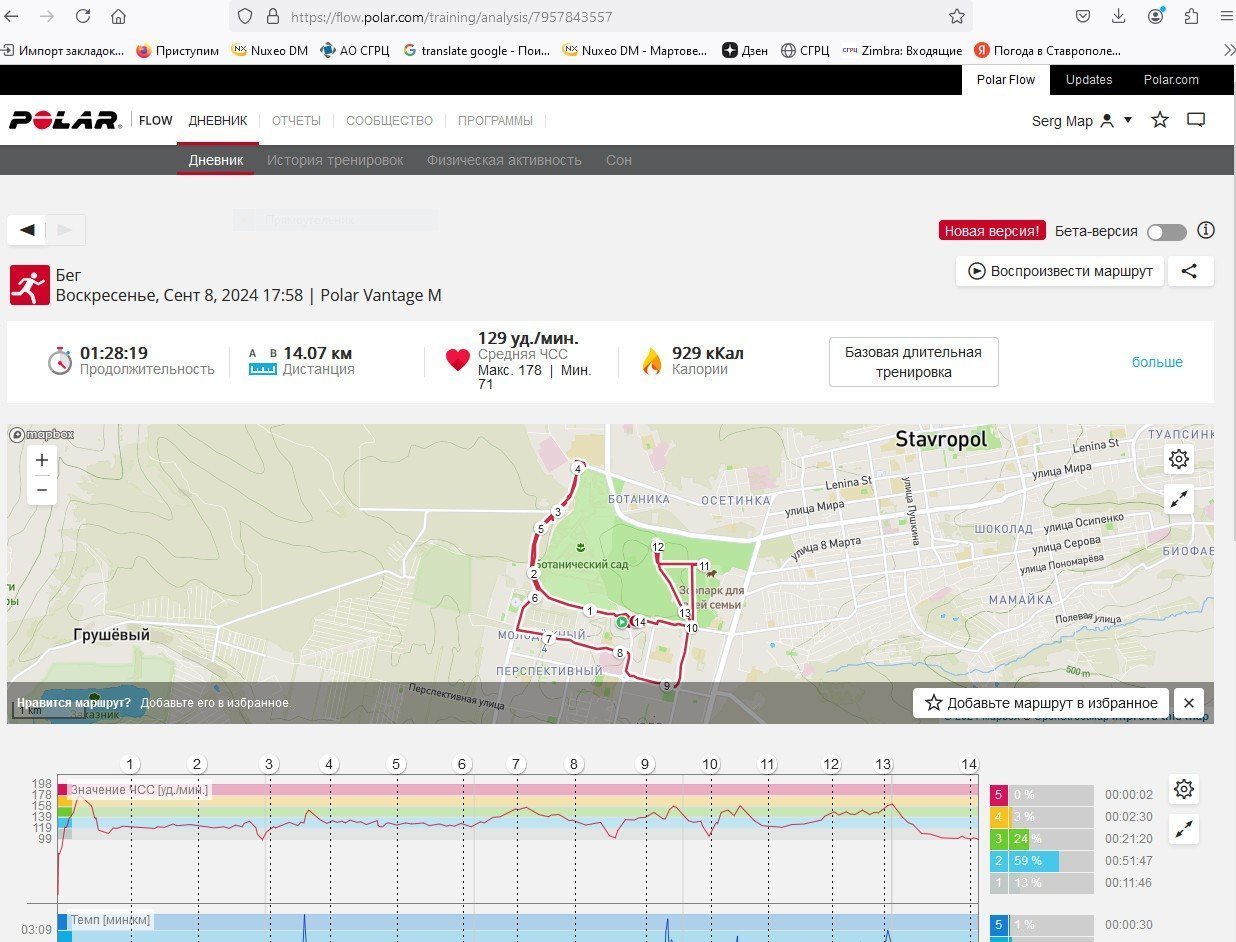The image size is (1236, 942).
Task: Open the heart rate graph settings gear
Action: click(1184, 789)
